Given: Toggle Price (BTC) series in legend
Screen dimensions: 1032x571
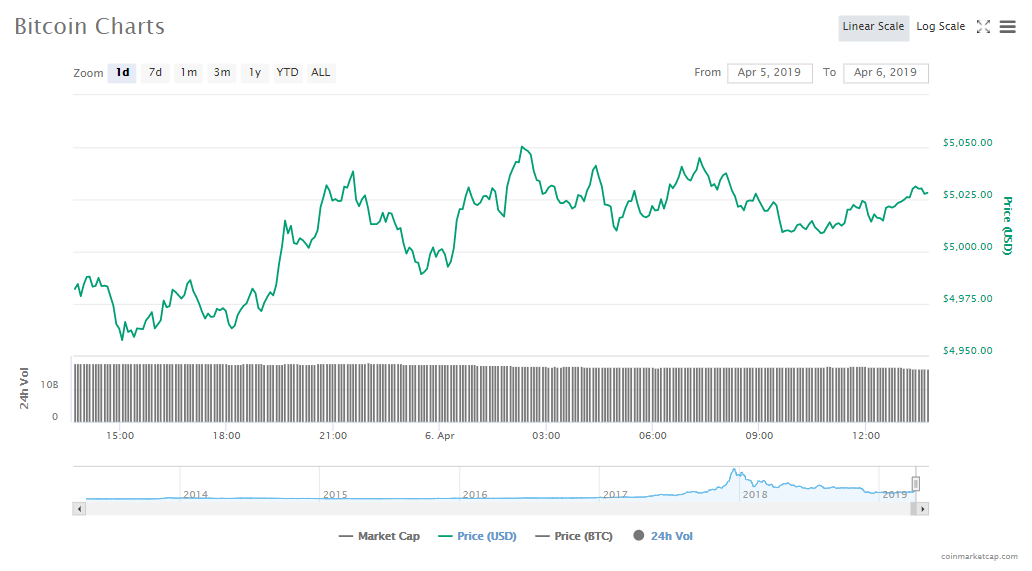Looking at the screenshot, I should click(x=574, y=536).
